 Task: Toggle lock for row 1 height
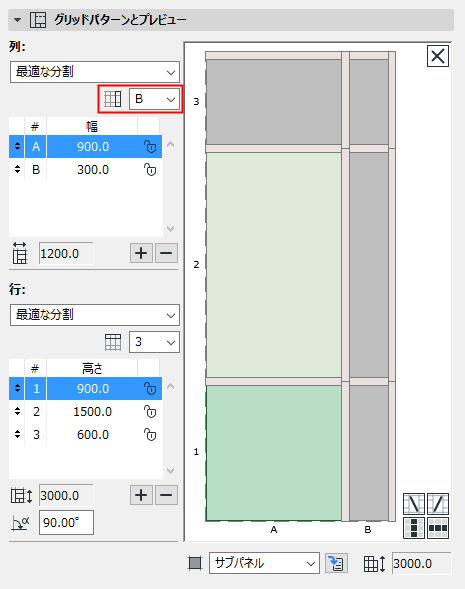point(150,388)
